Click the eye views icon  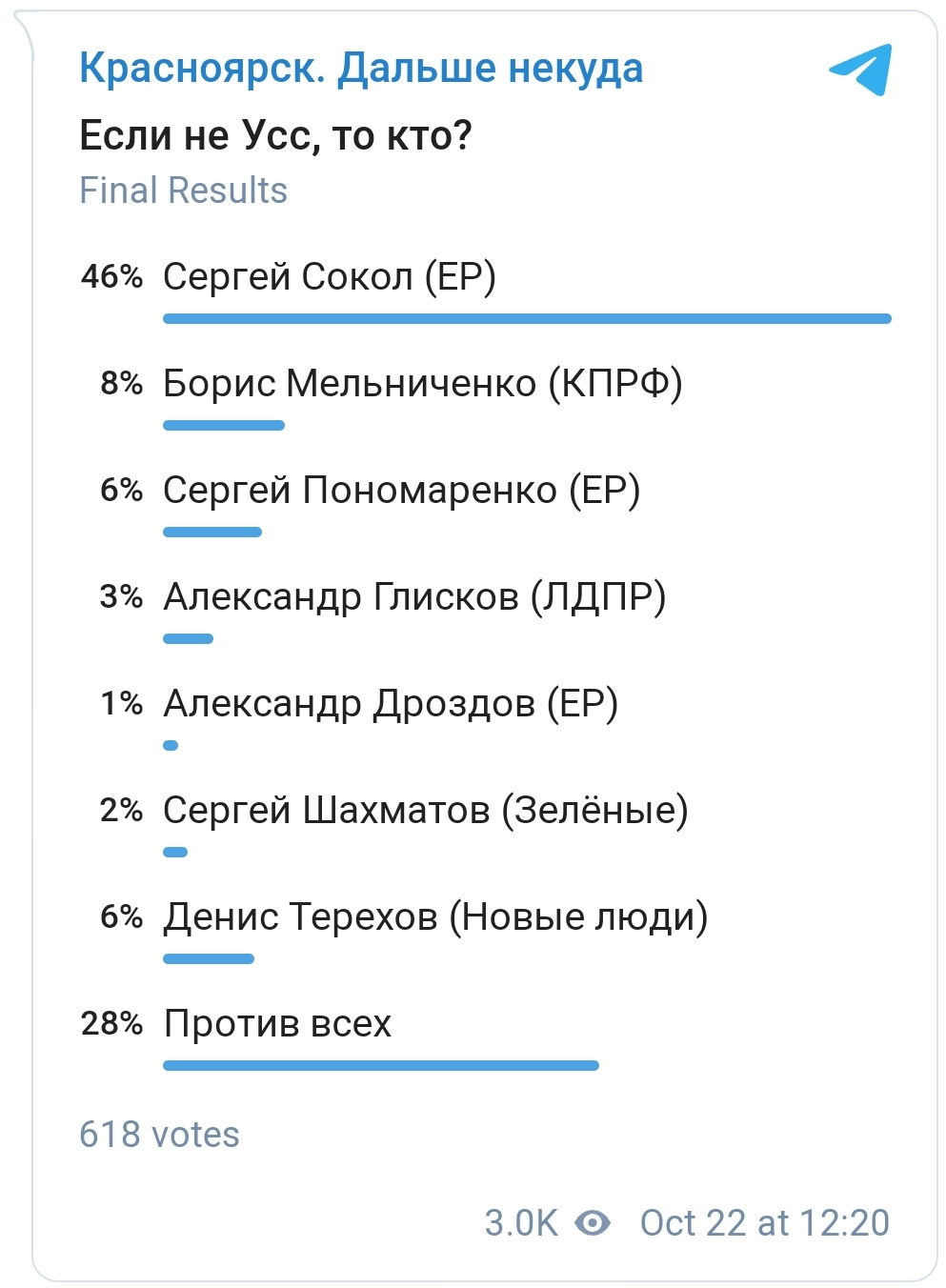tap(593, 1222)
